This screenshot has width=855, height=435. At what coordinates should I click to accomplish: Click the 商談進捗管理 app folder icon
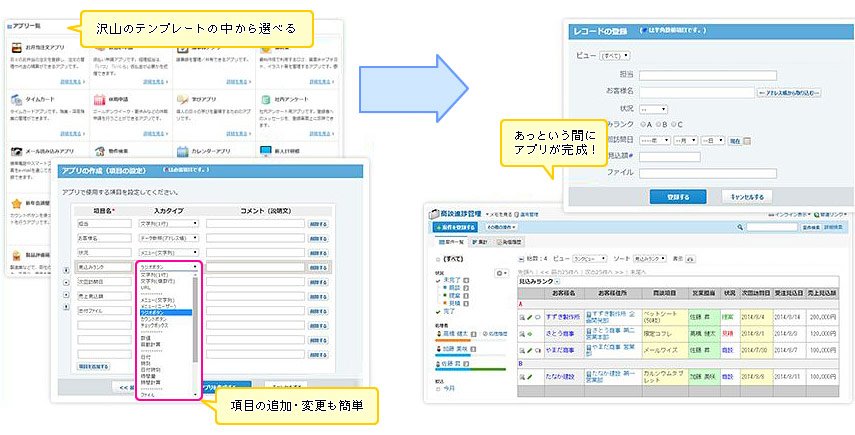coord(434,214)
